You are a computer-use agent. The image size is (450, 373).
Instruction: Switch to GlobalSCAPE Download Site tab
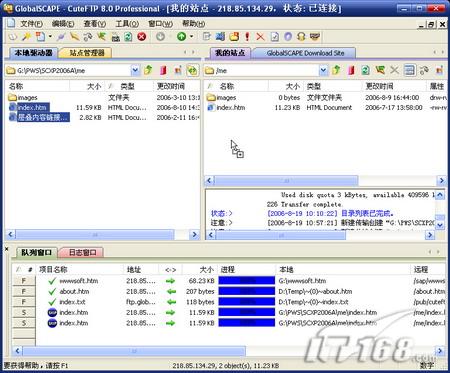click(x=305, y=53)
